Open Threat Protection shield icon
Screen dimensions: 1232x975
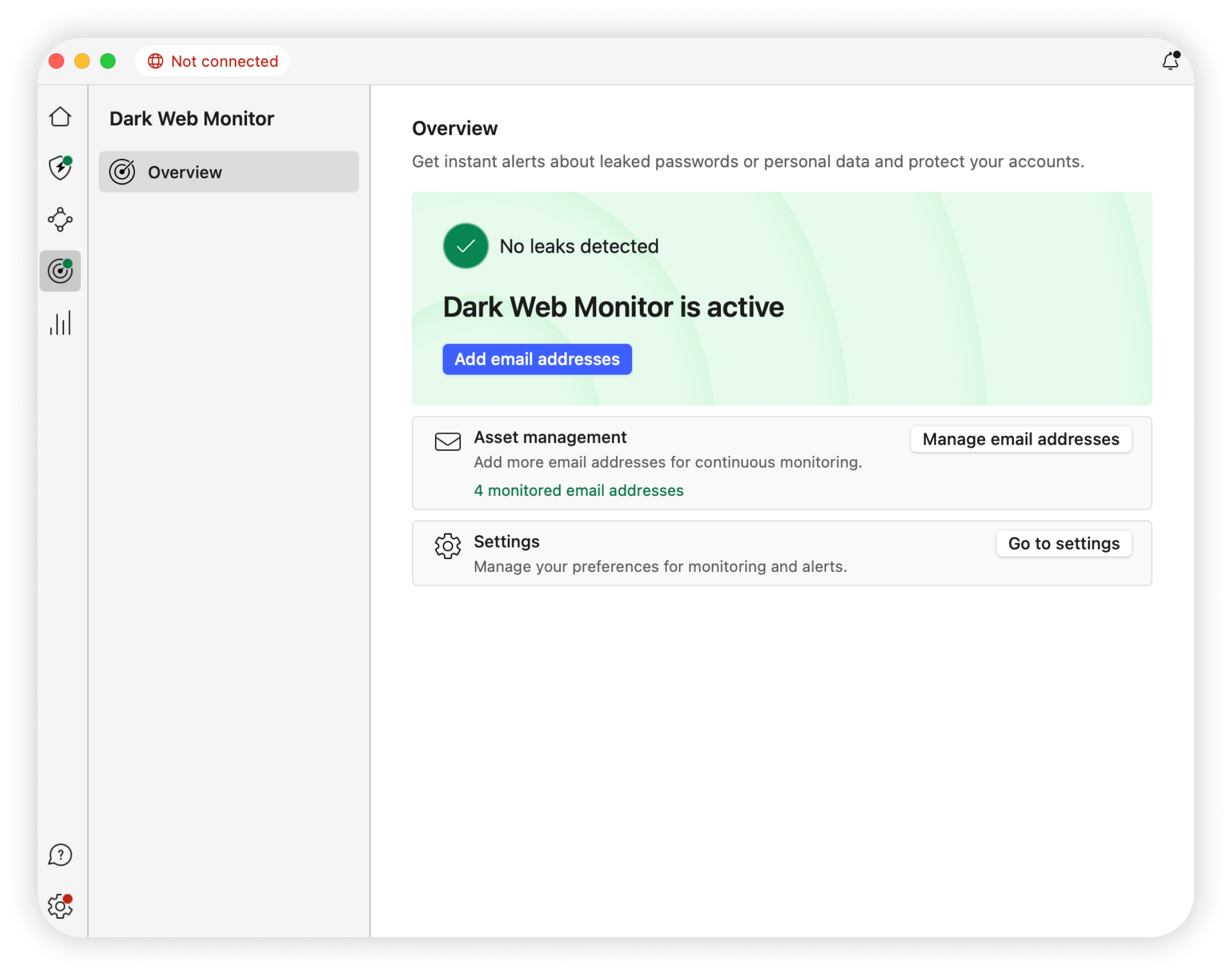[60, 168]
